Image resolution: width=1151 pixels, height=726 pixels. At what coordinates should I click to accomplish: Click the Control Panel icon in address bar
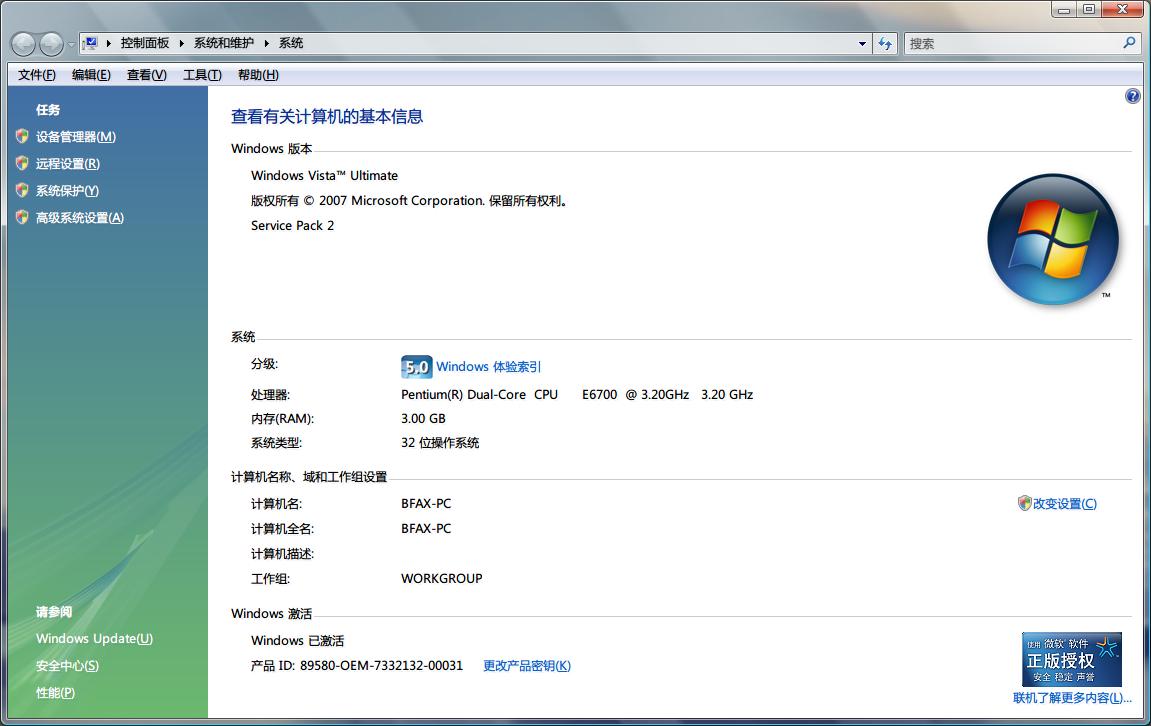91,43
